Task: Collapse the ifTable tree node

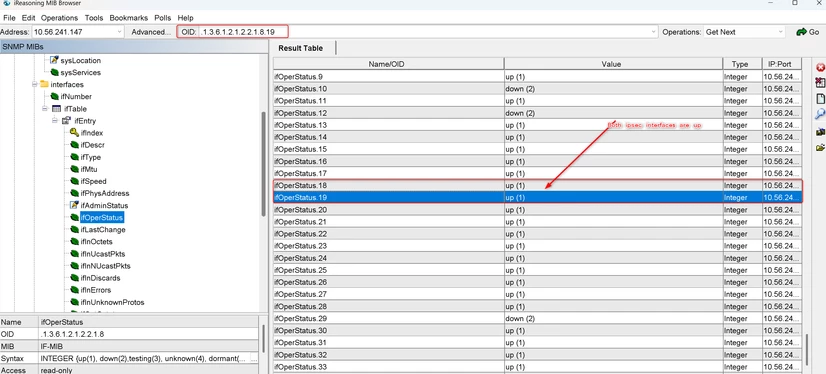Action: tap(45, 109)
